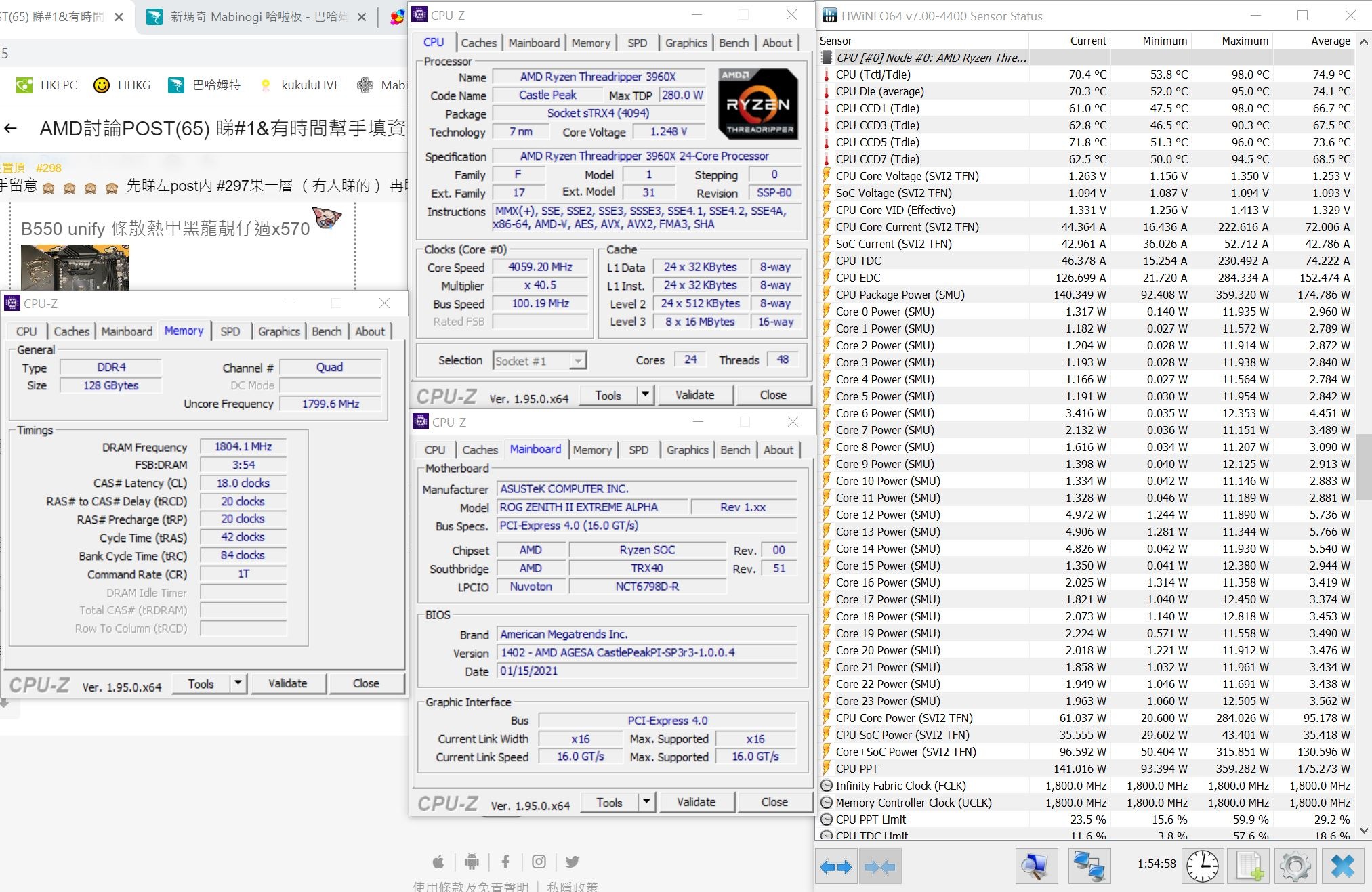Open HKEPC bookmark icon
The height and width of the screenshot is (892, 1372).
coord(24,85)
